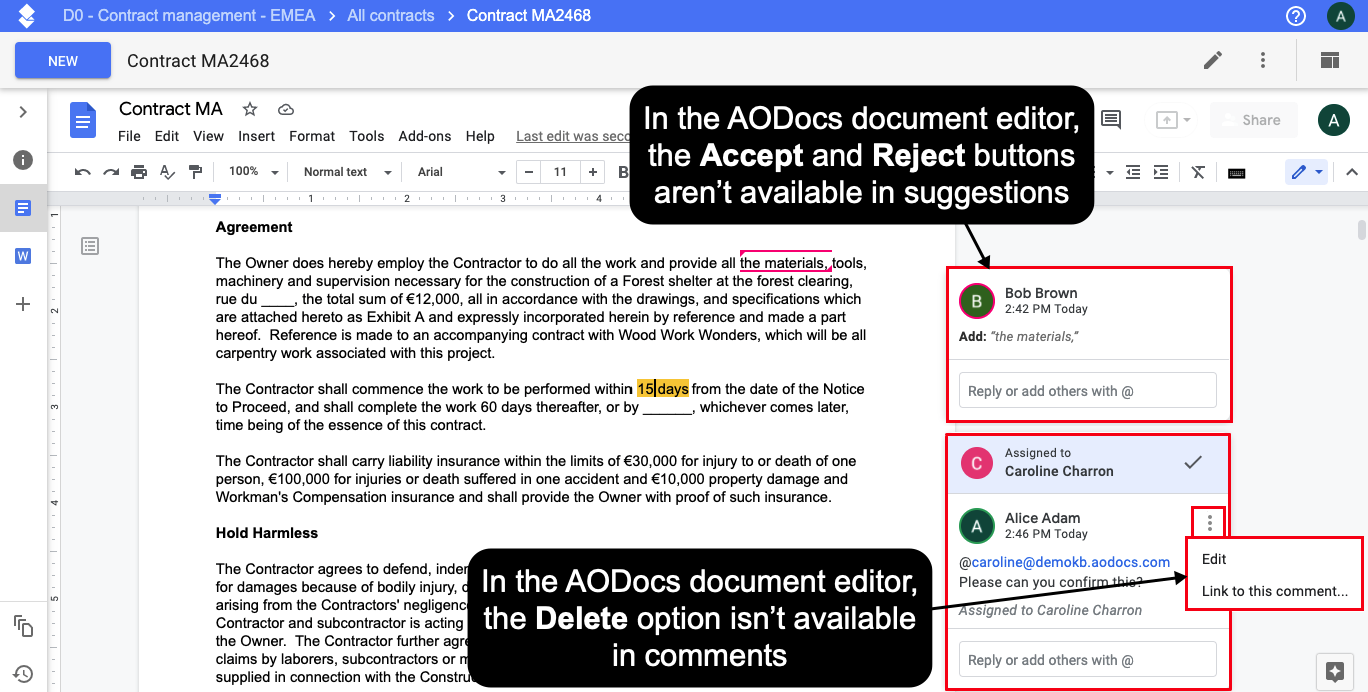The width and height of the screenshot is (1368, 692).
Task: Open the keyboard input tools icon
Action: [1236, 172]
